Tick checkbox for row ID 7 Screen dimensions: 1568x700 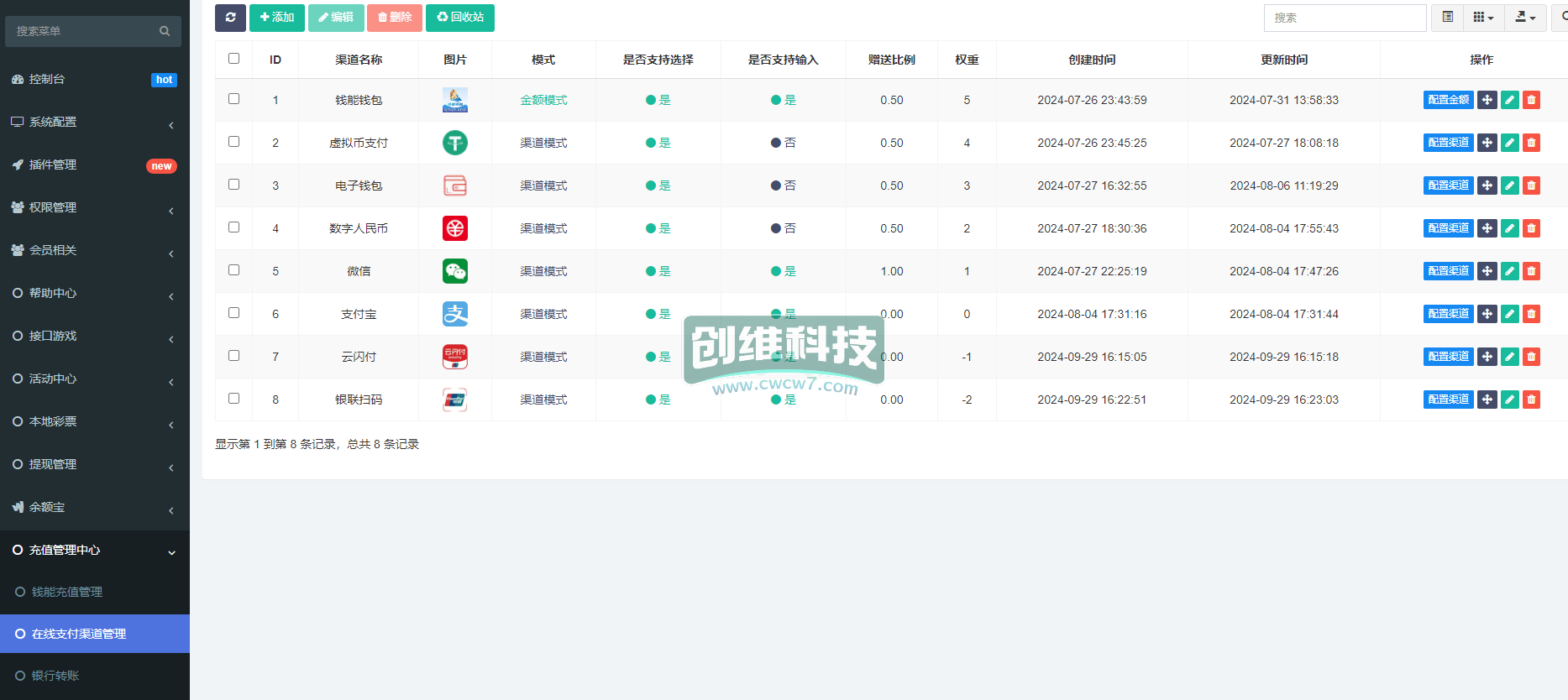233,355
